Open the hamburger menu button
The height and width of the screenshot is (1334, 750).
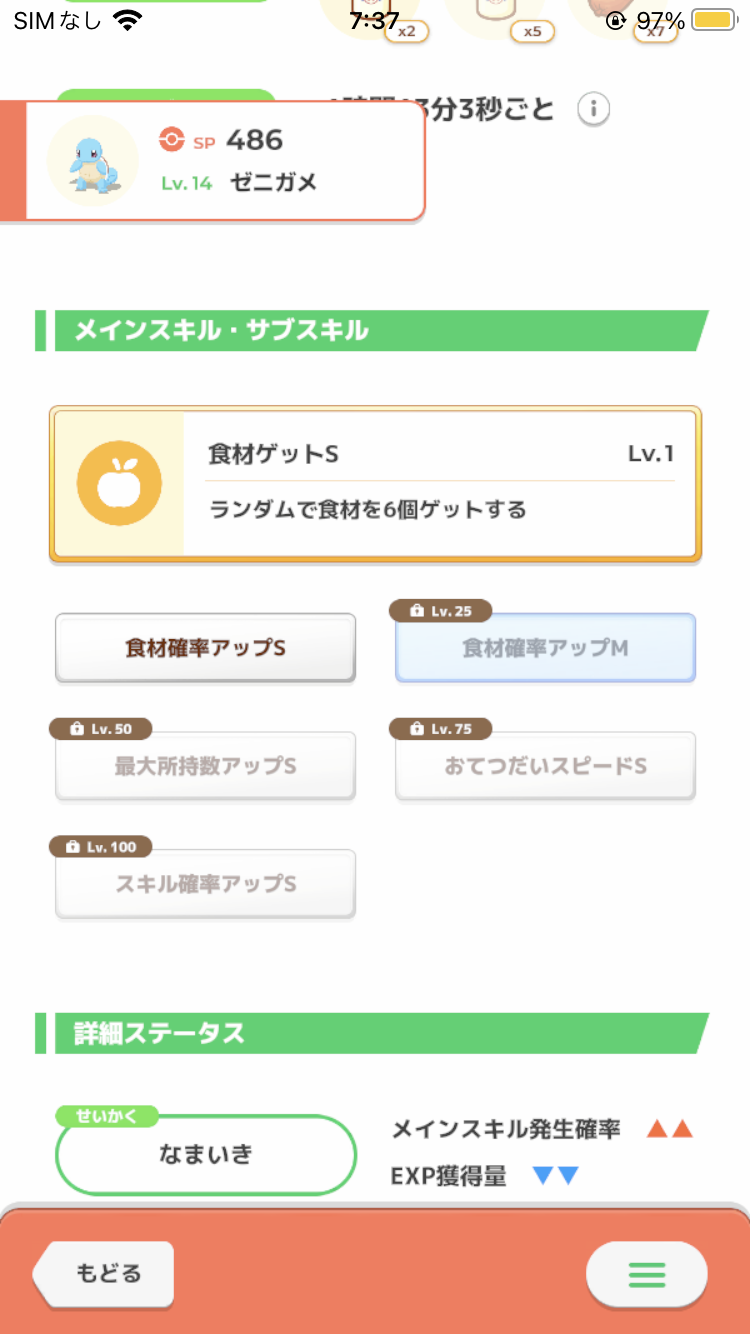[x=646, y=1274]
